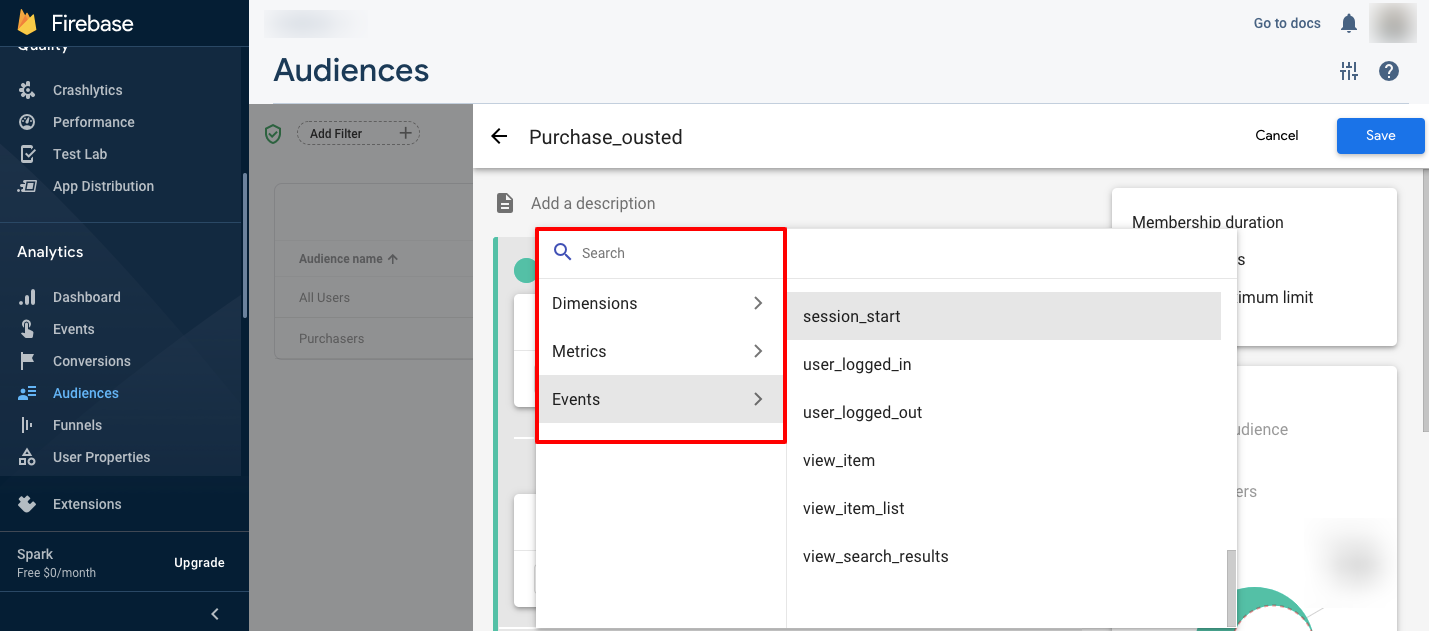Expand the Dimensions category

tap(659, 303)
